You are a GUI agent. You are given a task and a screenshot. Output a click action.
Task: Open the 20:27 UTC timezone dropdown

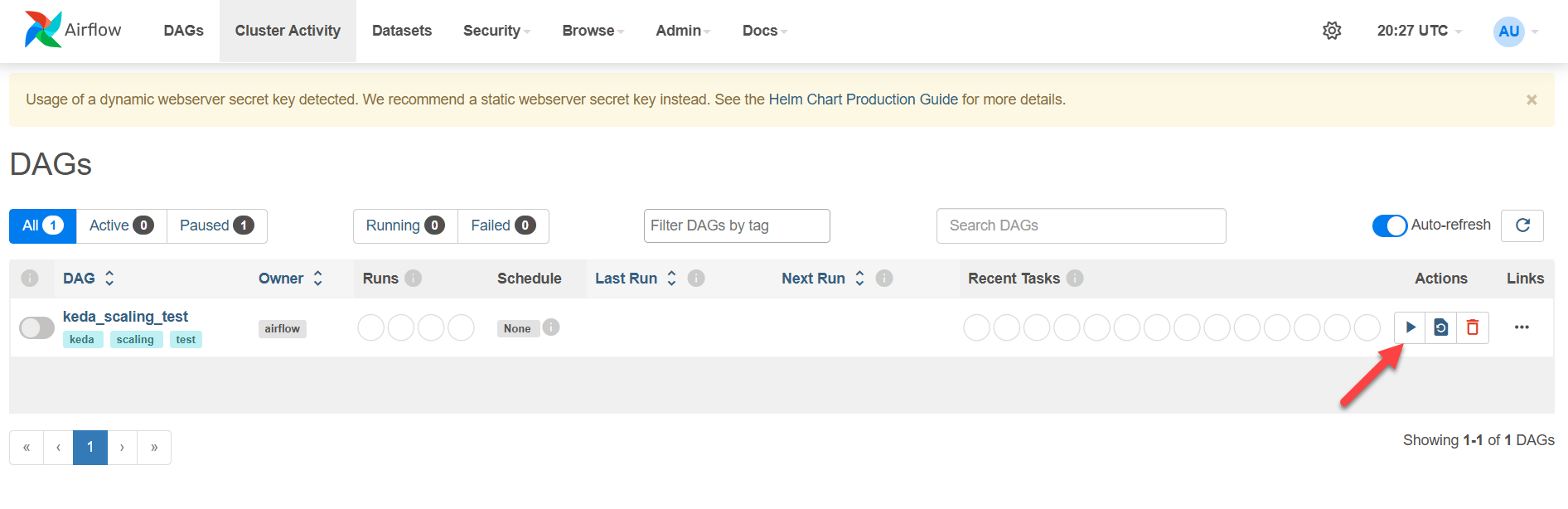(1419, 31)
